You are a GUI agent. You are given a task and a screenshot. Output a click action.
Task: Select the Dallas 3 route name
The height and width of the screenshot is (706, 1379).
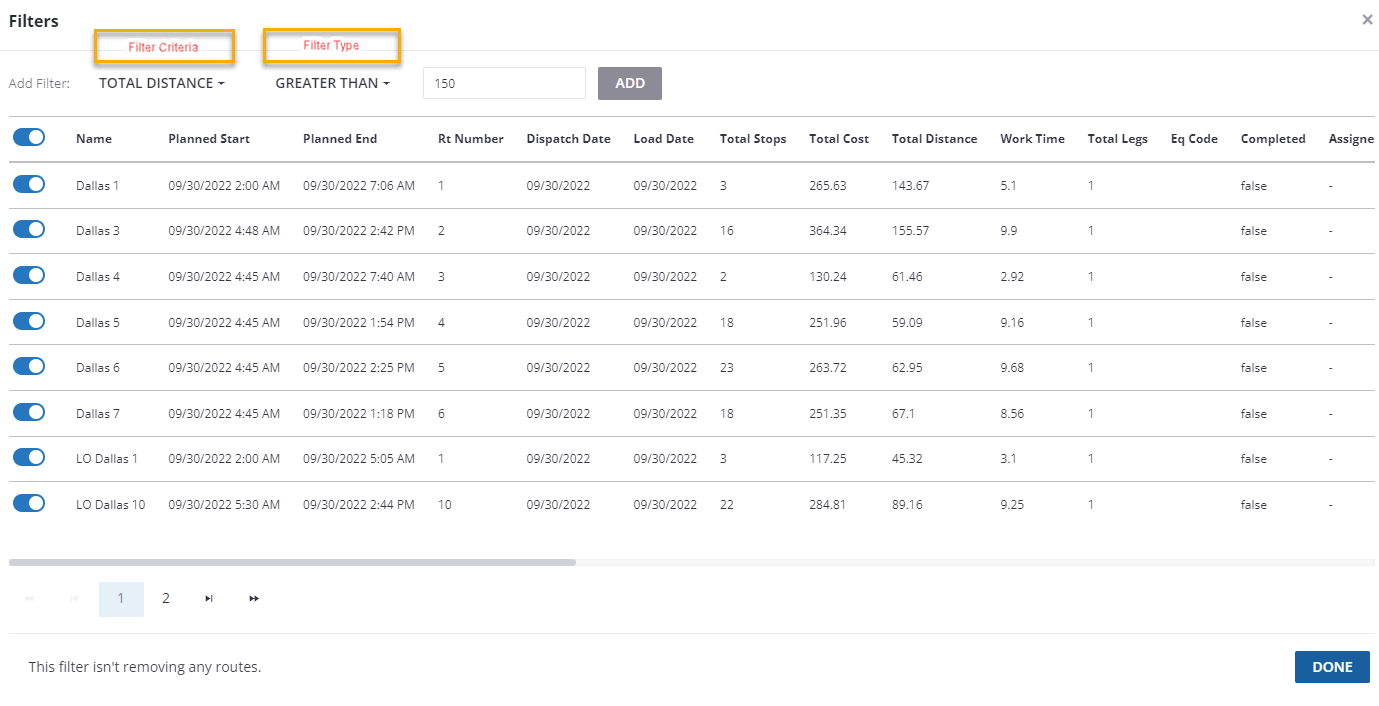(x=98, y=231)
